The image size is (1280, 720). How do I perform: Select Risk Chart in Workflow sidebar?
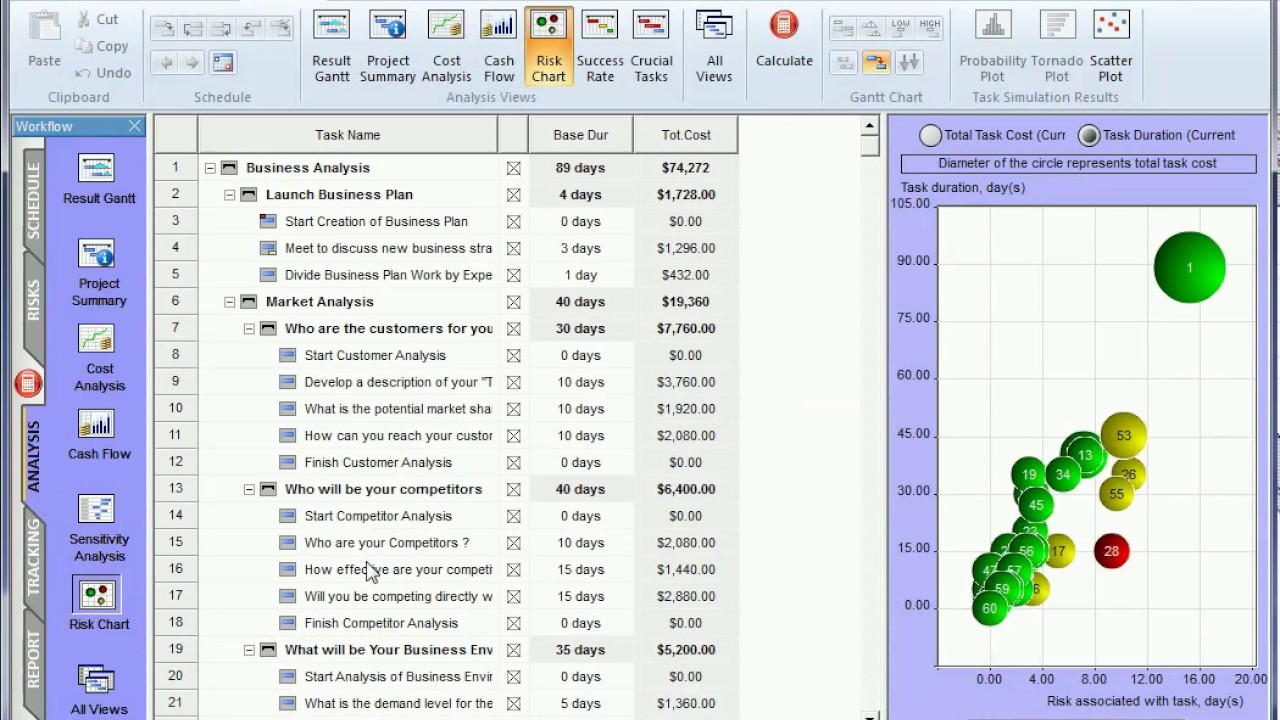(x=99, y=605)
